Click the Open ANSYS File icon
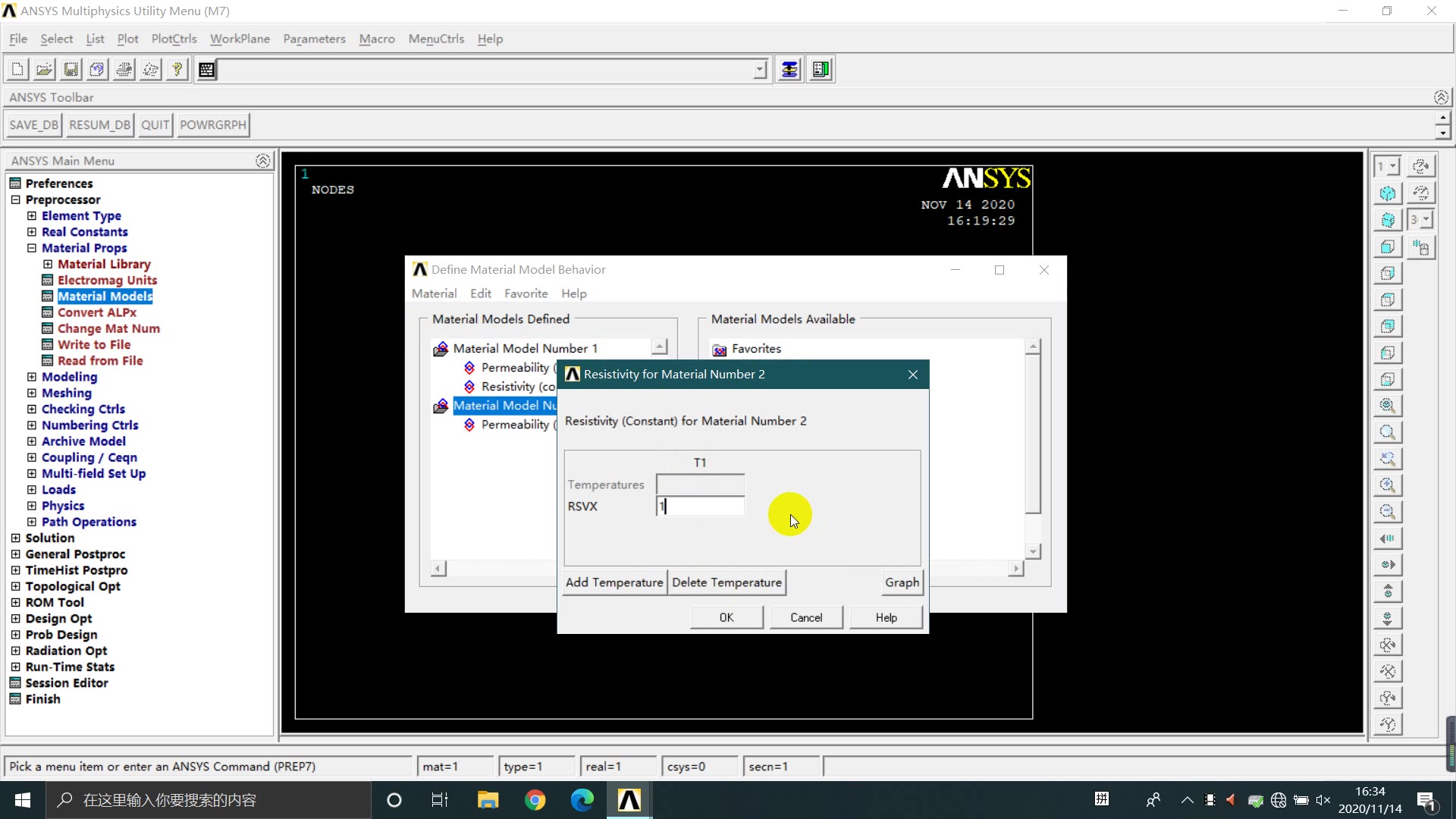 (x=44, y=70)
